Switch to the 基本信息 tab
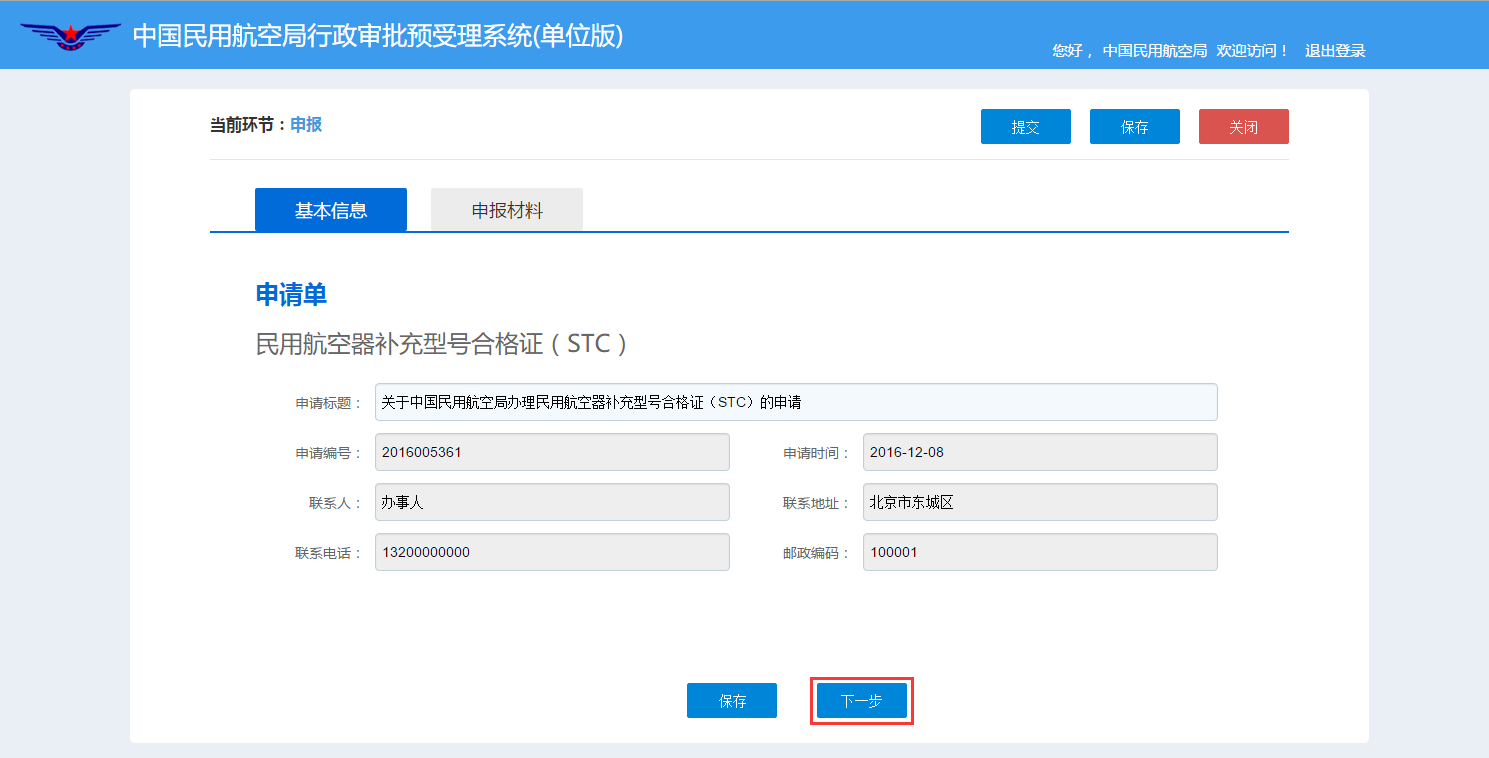This screenshot has height=758, width=1489. click(331, 210)
